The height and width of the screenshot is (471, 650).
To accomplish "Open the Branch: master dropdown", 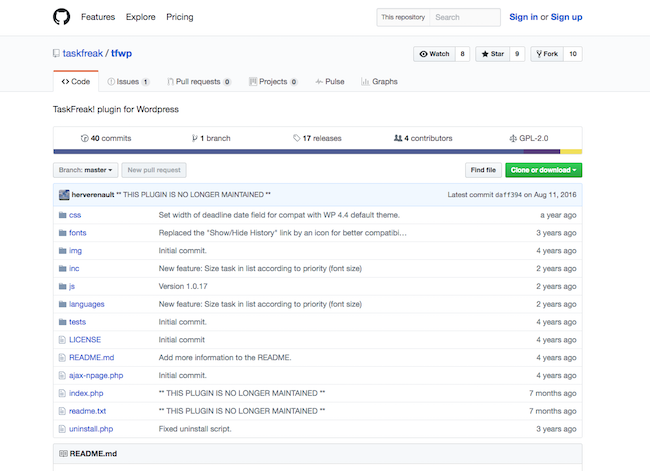I will [85, 170].
